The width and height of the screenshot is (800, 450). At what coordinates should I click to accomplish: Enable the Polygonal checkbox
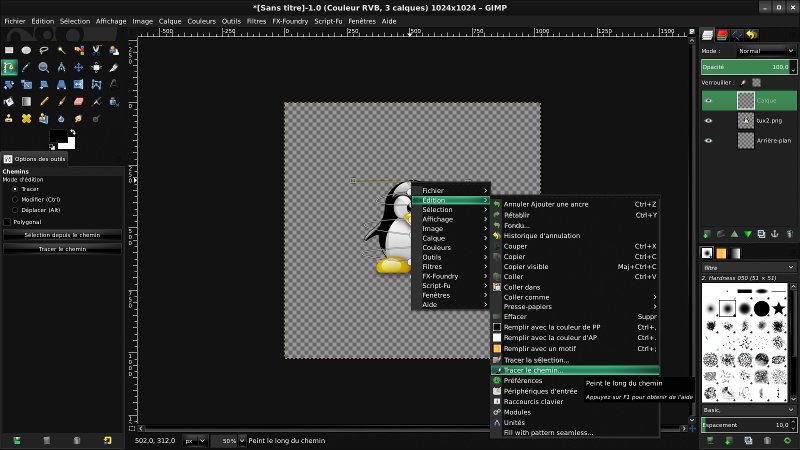tap(7, 222)
